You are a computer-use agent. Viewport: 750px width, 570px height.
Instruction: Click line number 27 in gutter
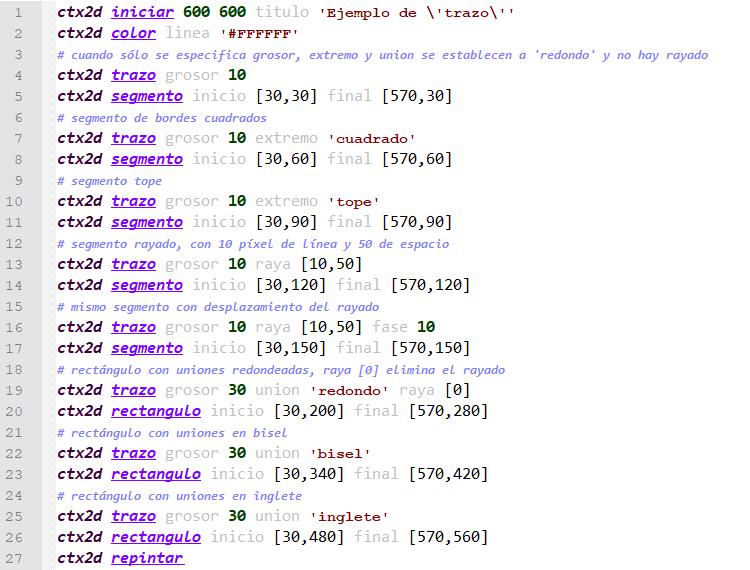(x=14, y=558)
